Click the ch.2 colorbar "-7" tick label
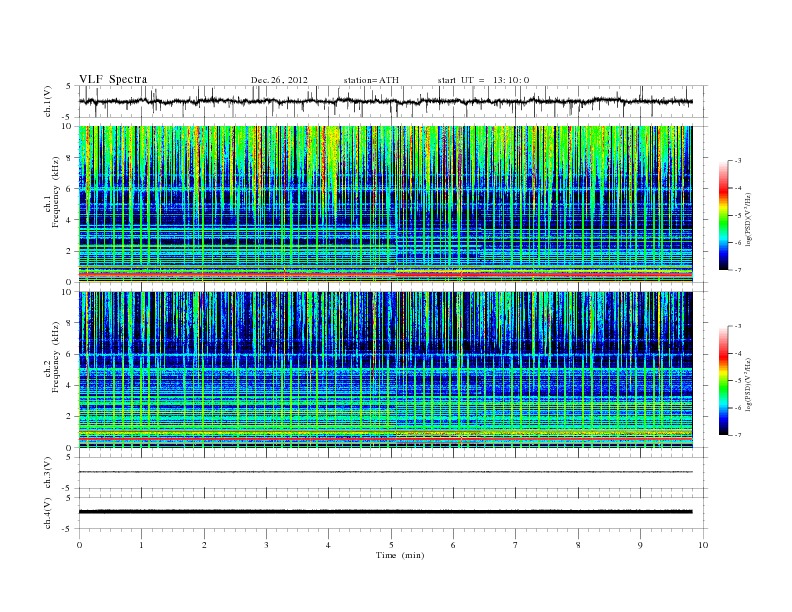 pyautogui.click(x=738, y=435)
